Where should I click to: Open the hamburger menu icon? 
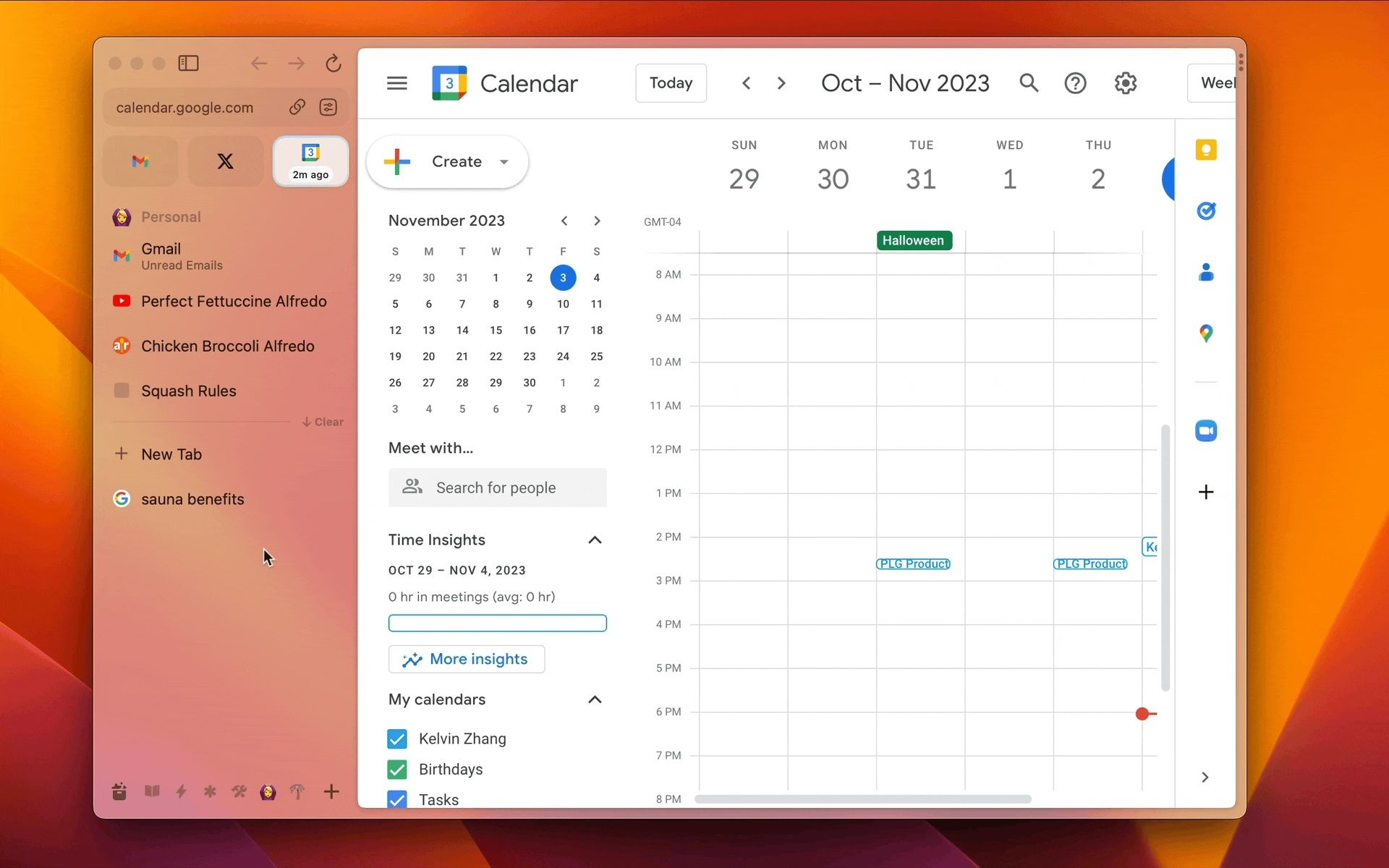click(x=397, y=83)
